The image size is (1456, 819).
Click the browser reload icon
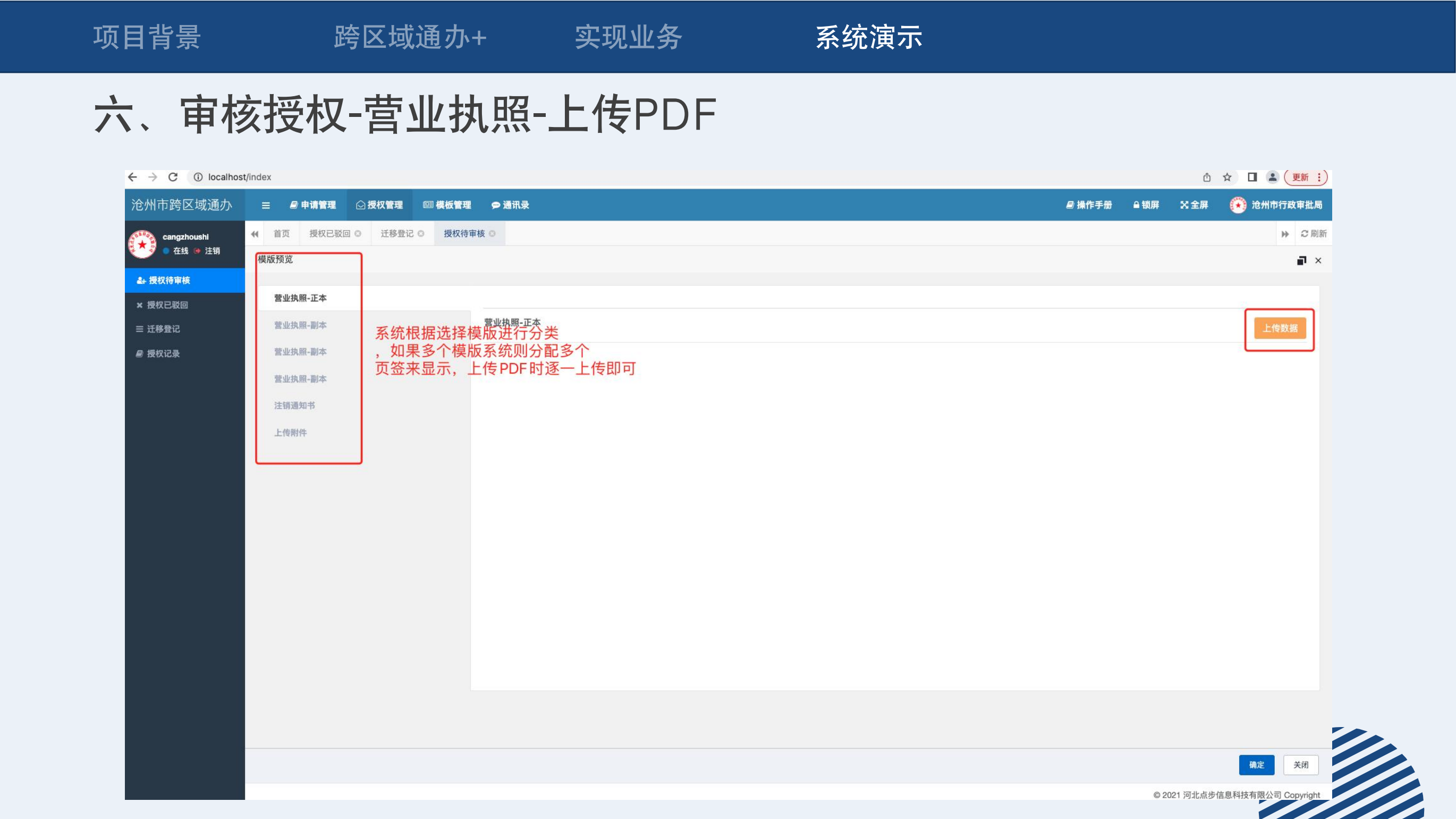tap(173, 177)
